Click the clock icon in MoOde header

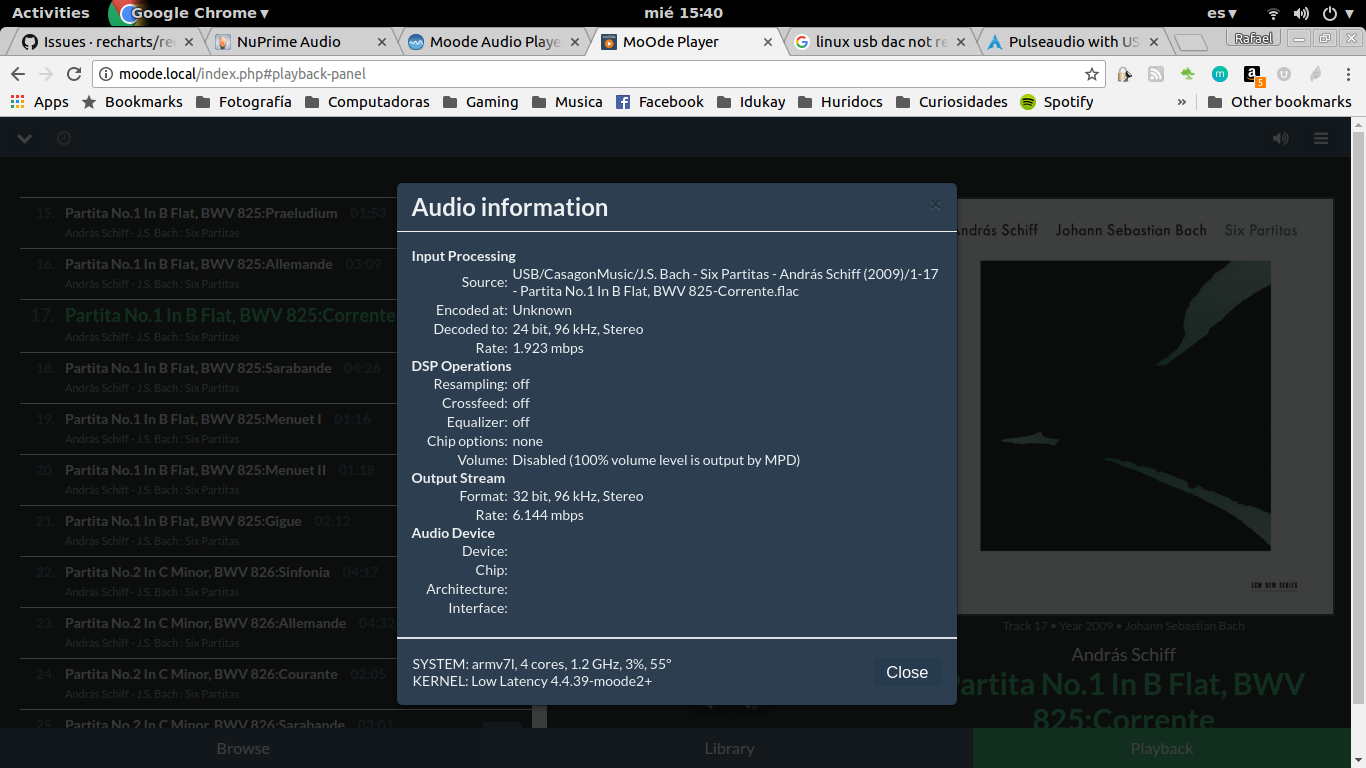point(64,138)
